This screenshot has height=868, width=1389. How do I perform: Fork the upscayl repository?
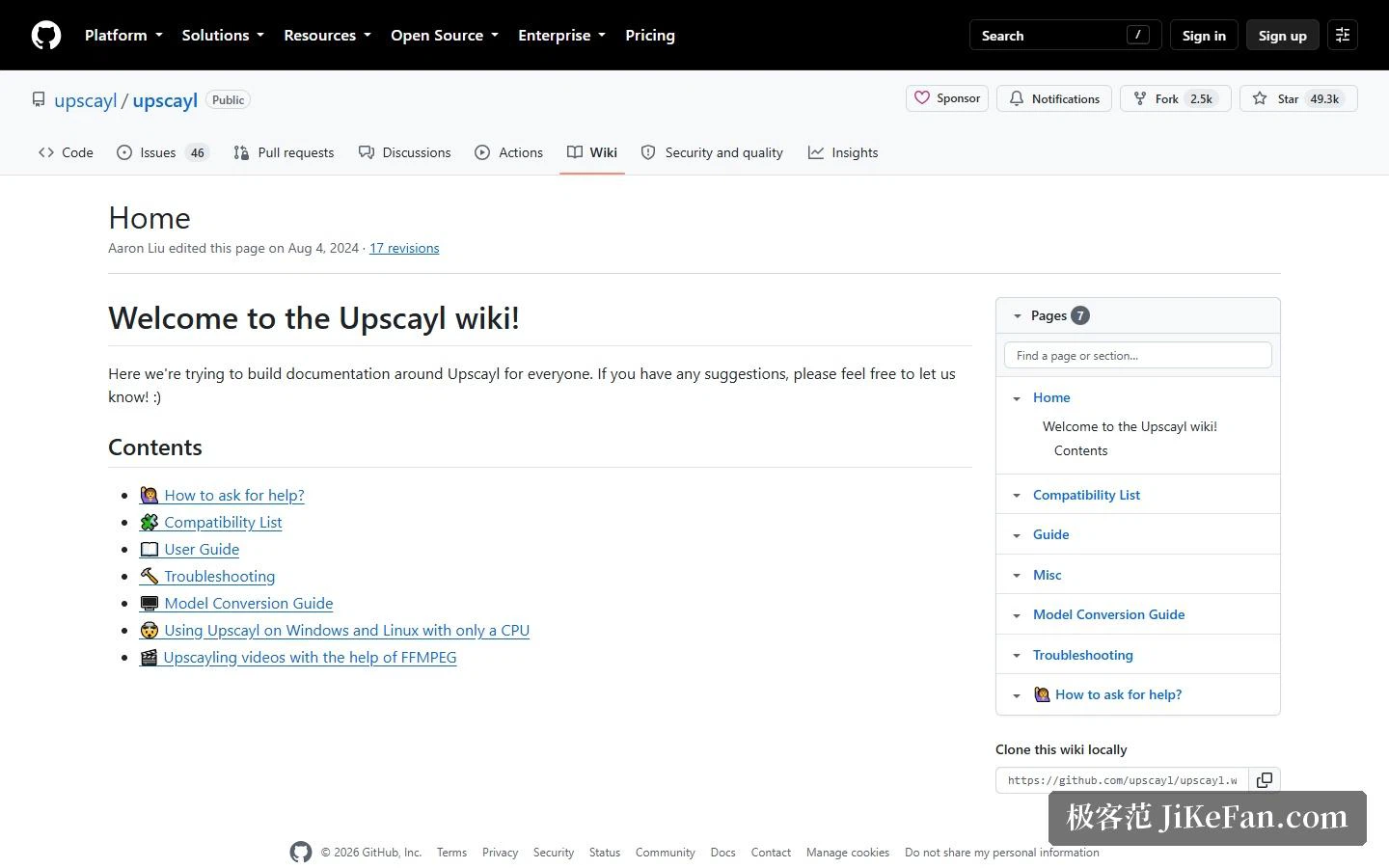coord(1175,98)
